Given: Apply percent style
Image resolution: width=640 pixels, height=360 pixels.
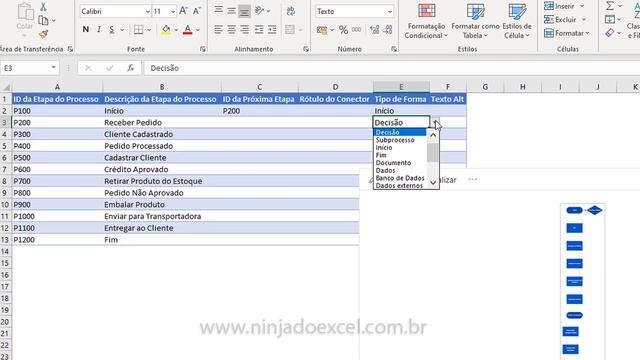Looking at the screenshot, I should tap(343, 29).
